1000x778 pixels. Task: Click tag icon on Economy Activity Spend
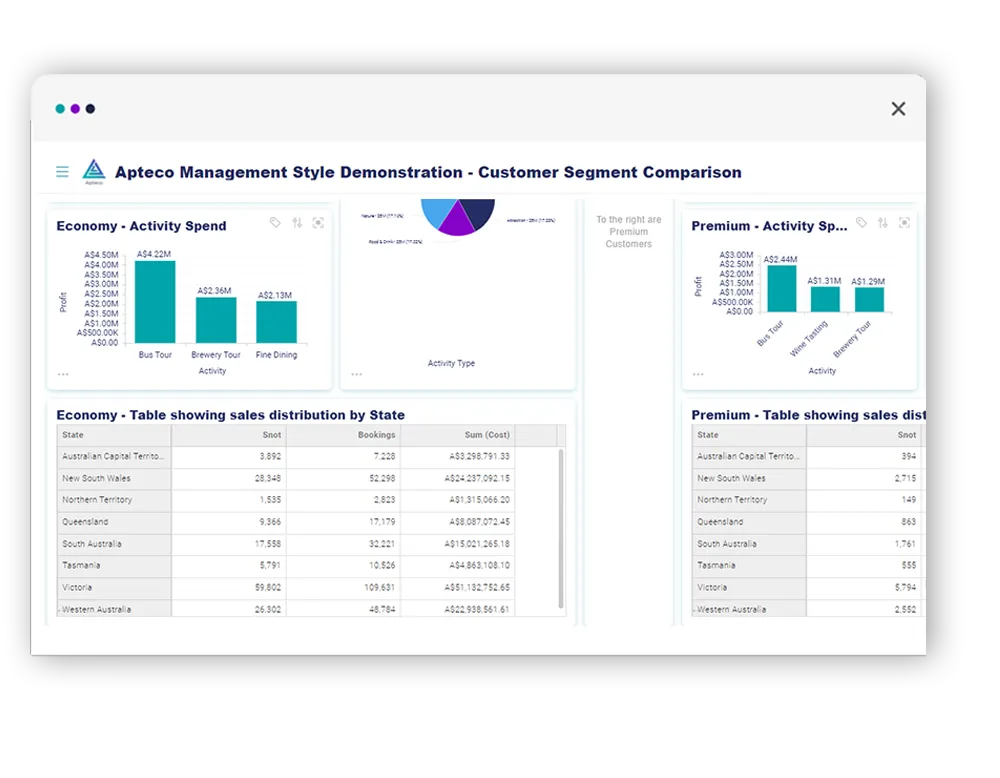tap(275, 223)
